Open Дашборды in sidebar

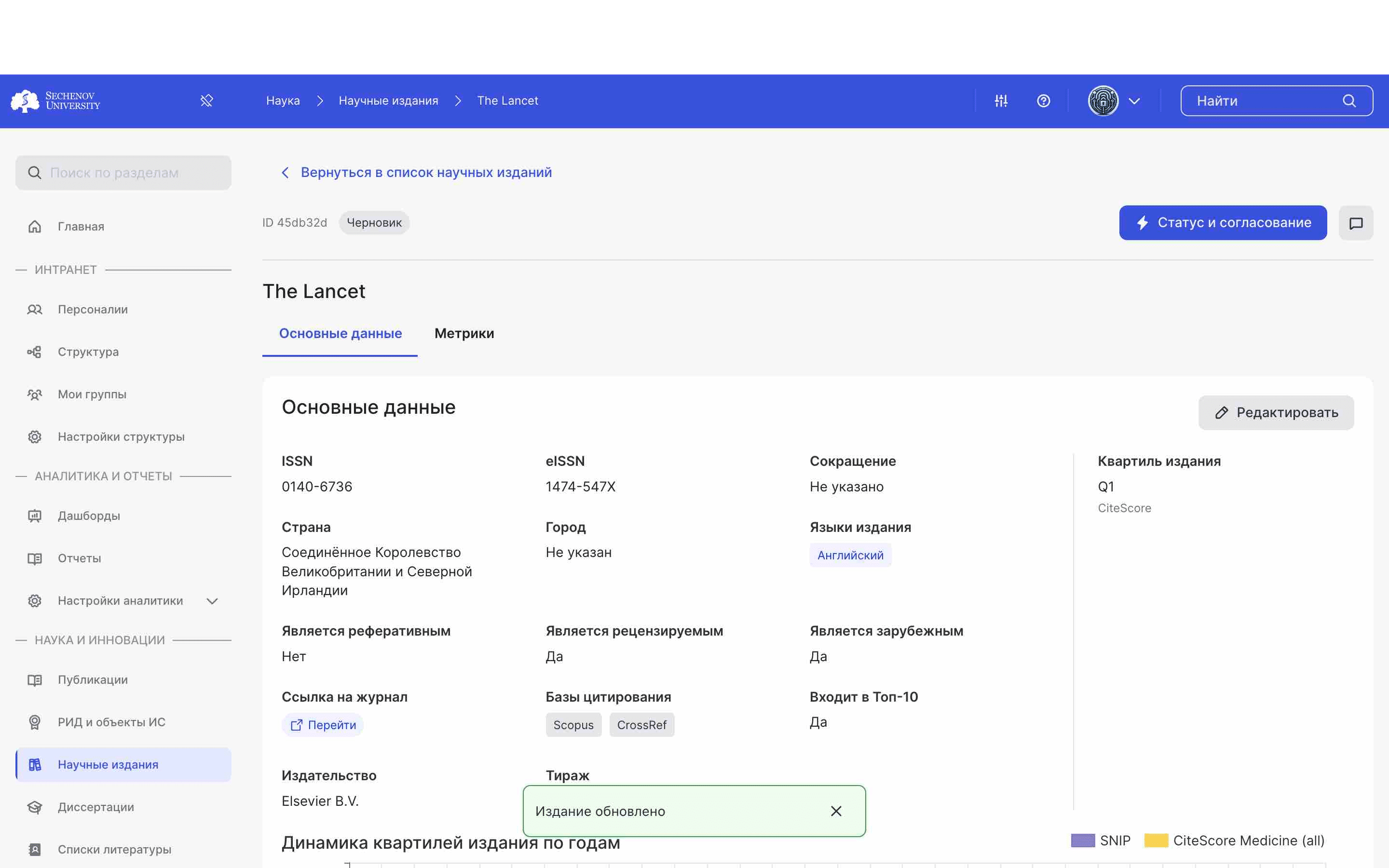[x=123, y=515]
